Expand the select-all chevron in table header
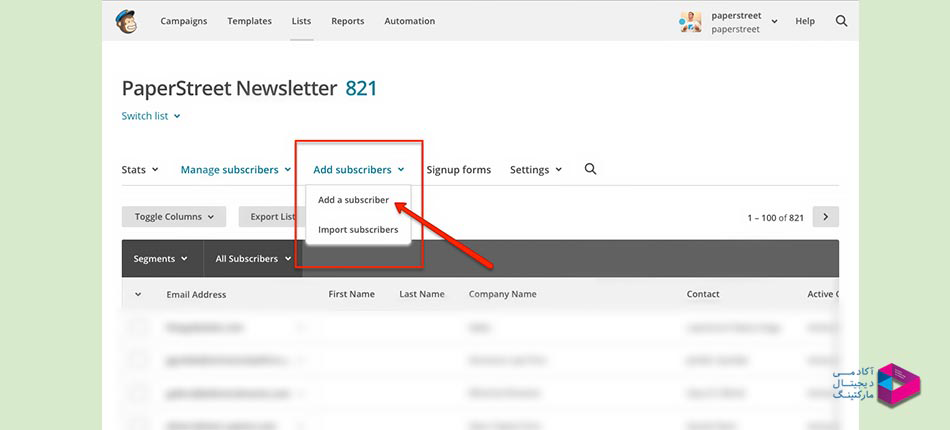 click(138, 294)
